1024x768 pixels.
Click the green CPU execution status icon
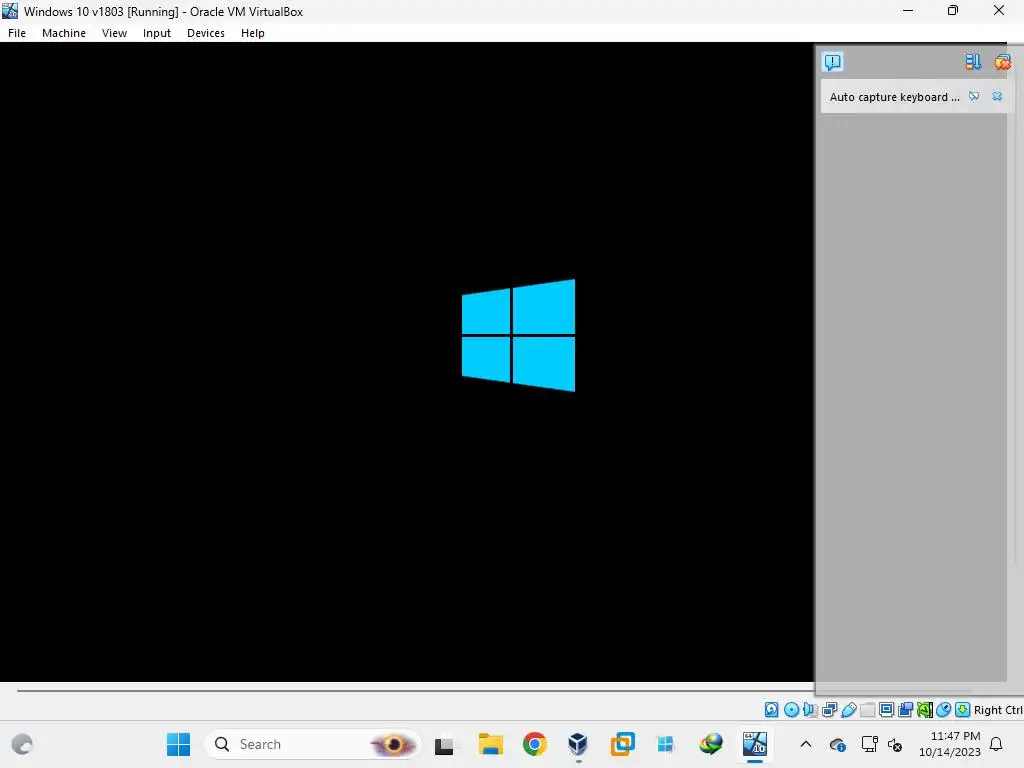pos(925,710)
